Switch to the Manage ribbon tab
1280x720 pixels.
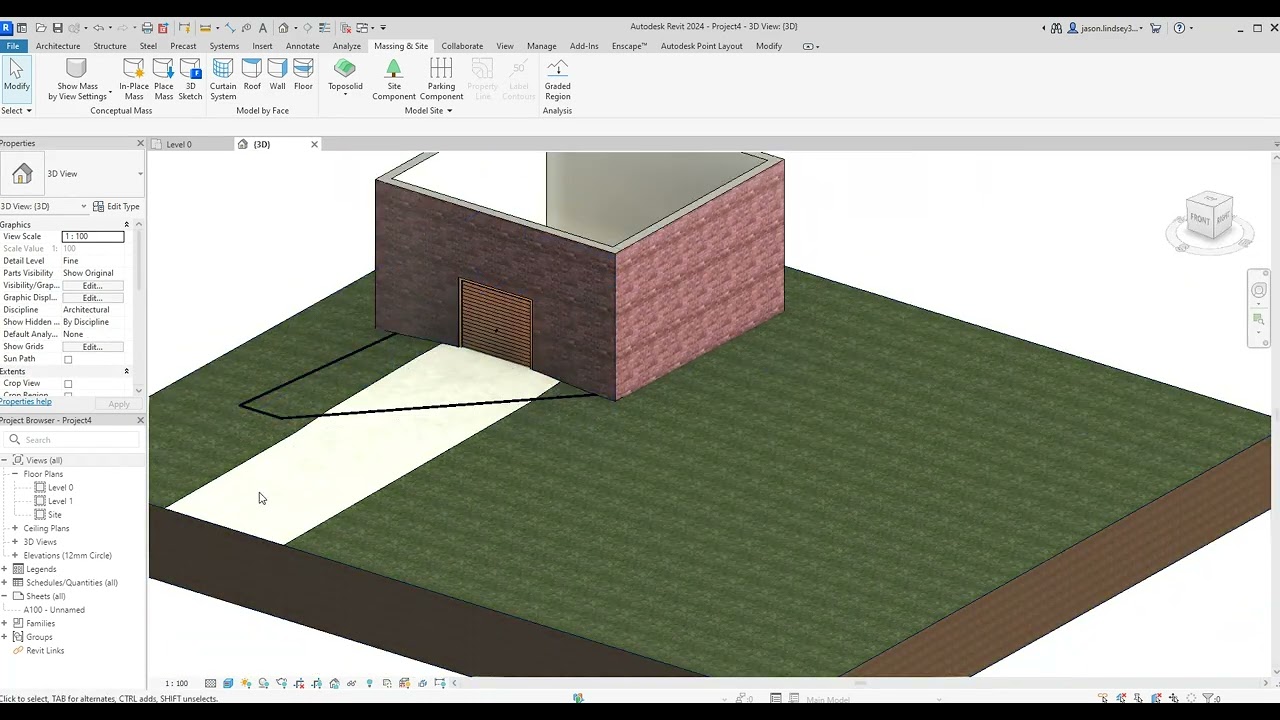(x=541, y=46)
